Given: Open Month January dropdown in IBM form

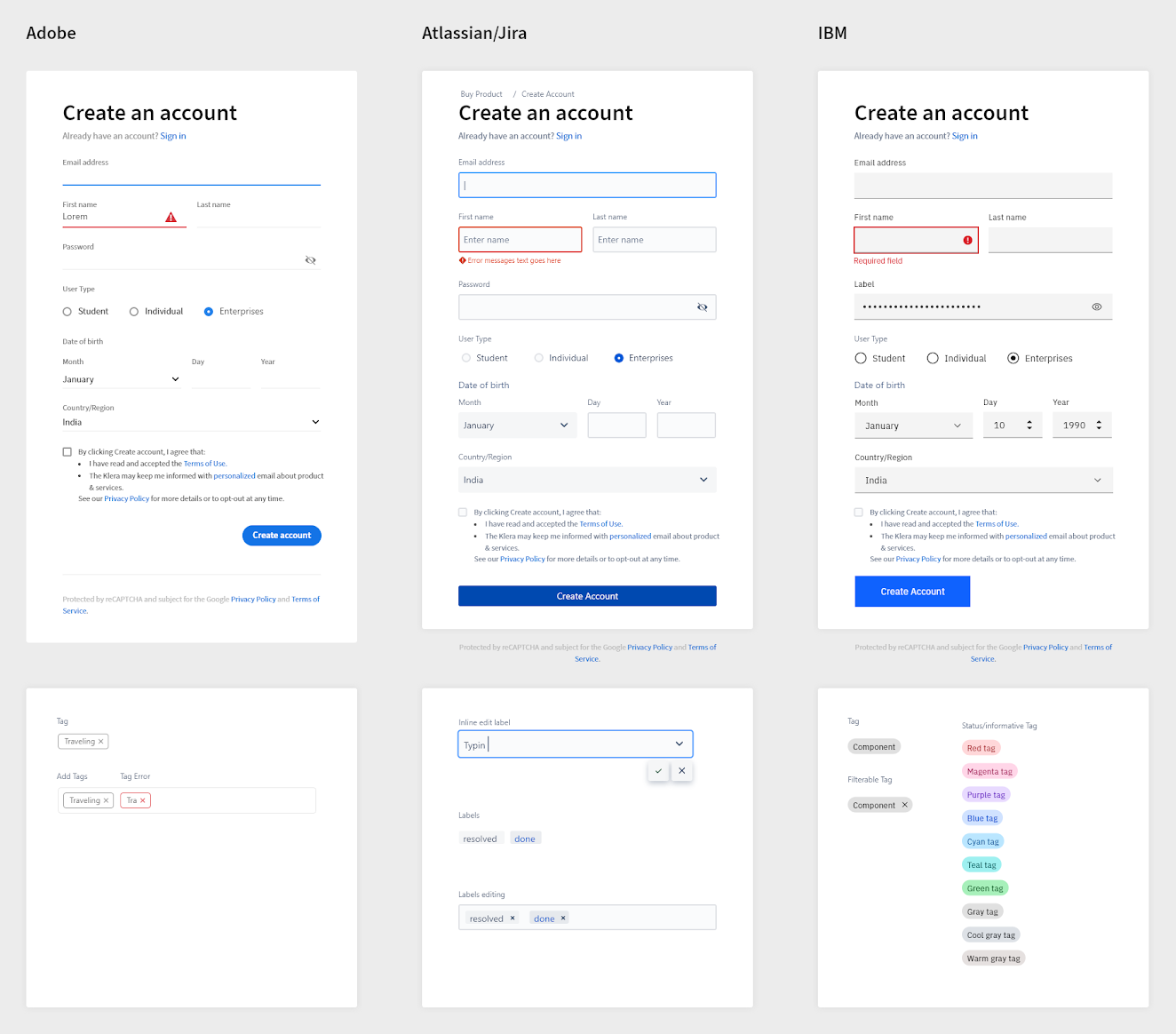Looking at the screenshot, I should (x=913, y=426).
